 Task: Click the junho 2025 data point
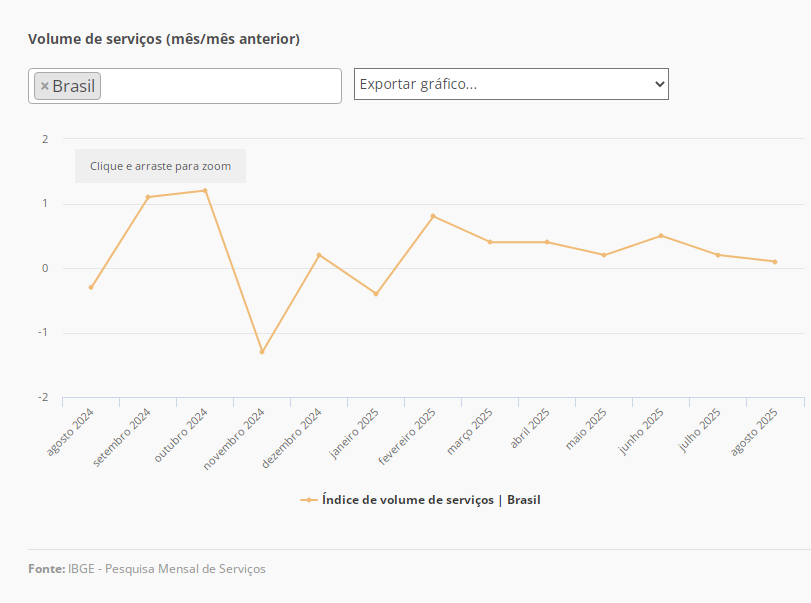click(661, 236)
